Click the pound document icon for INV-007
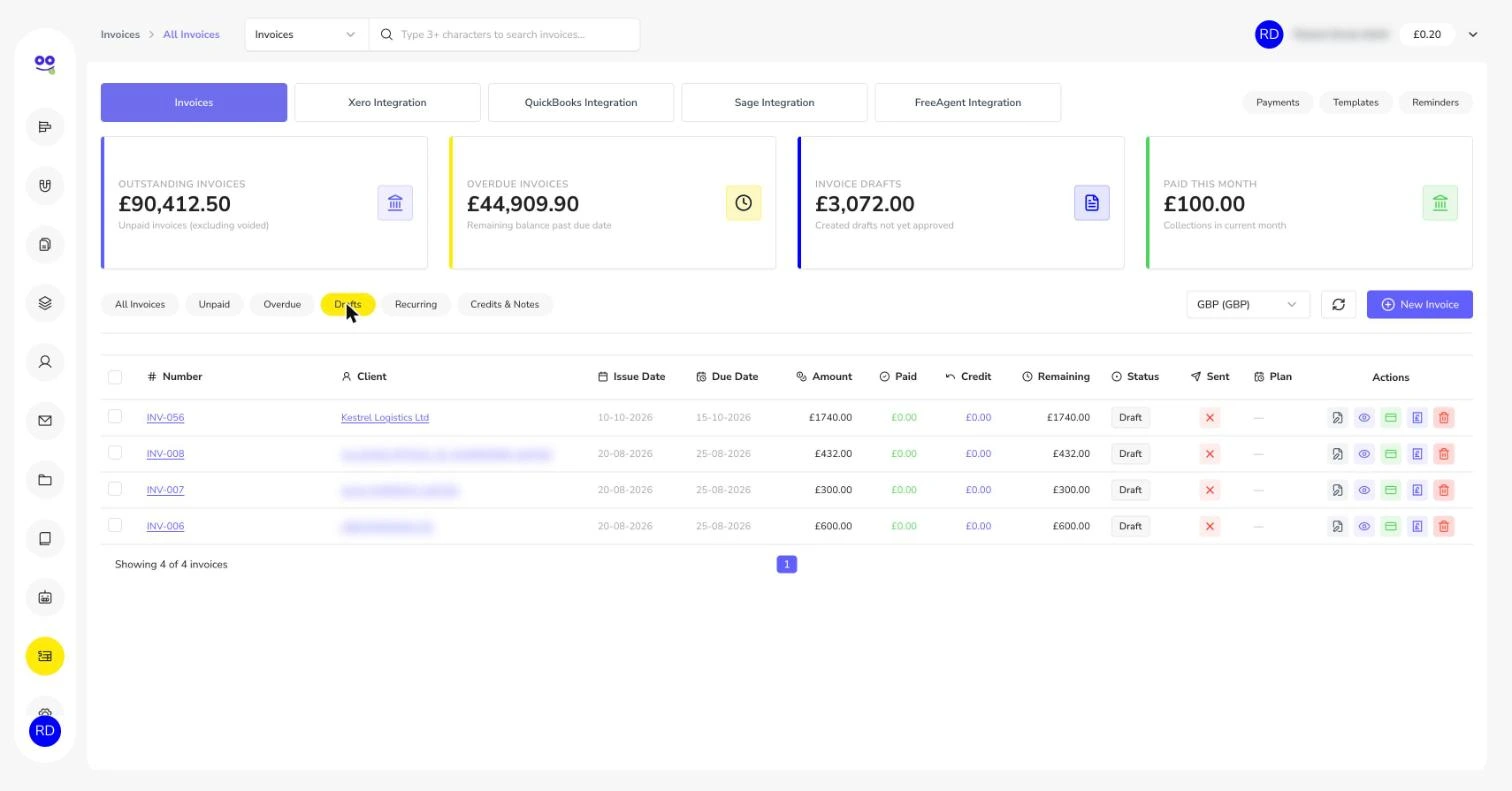The width and height of the screenshot is (1512, 791). coord(1417,490)
